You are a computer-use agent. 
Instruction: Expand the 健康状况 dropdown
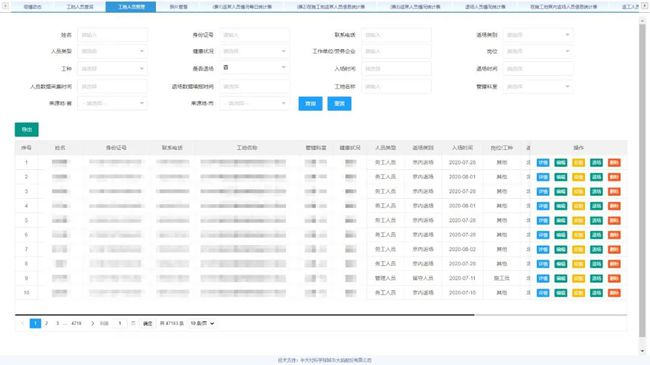(x=254, y=51)
